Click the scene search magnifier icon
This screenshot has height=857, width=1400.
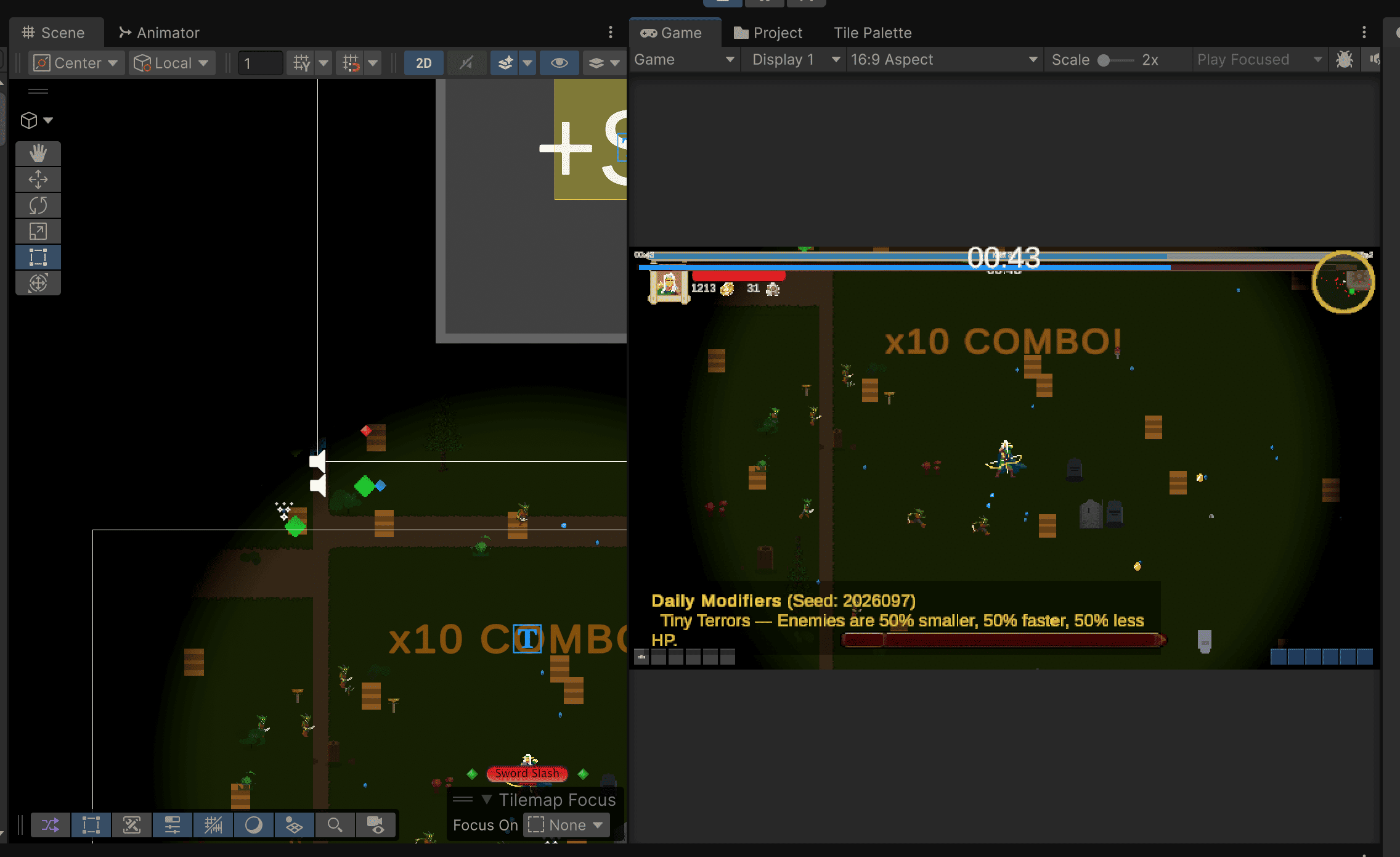(x=335, y=825)
